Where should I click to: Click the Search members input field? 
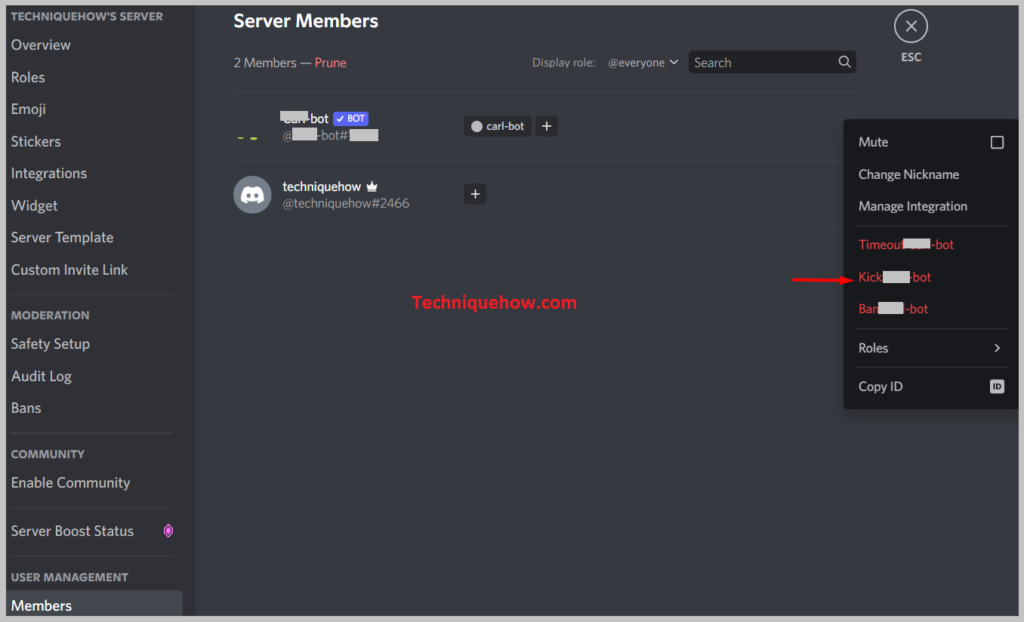click(x=762, y=62)
